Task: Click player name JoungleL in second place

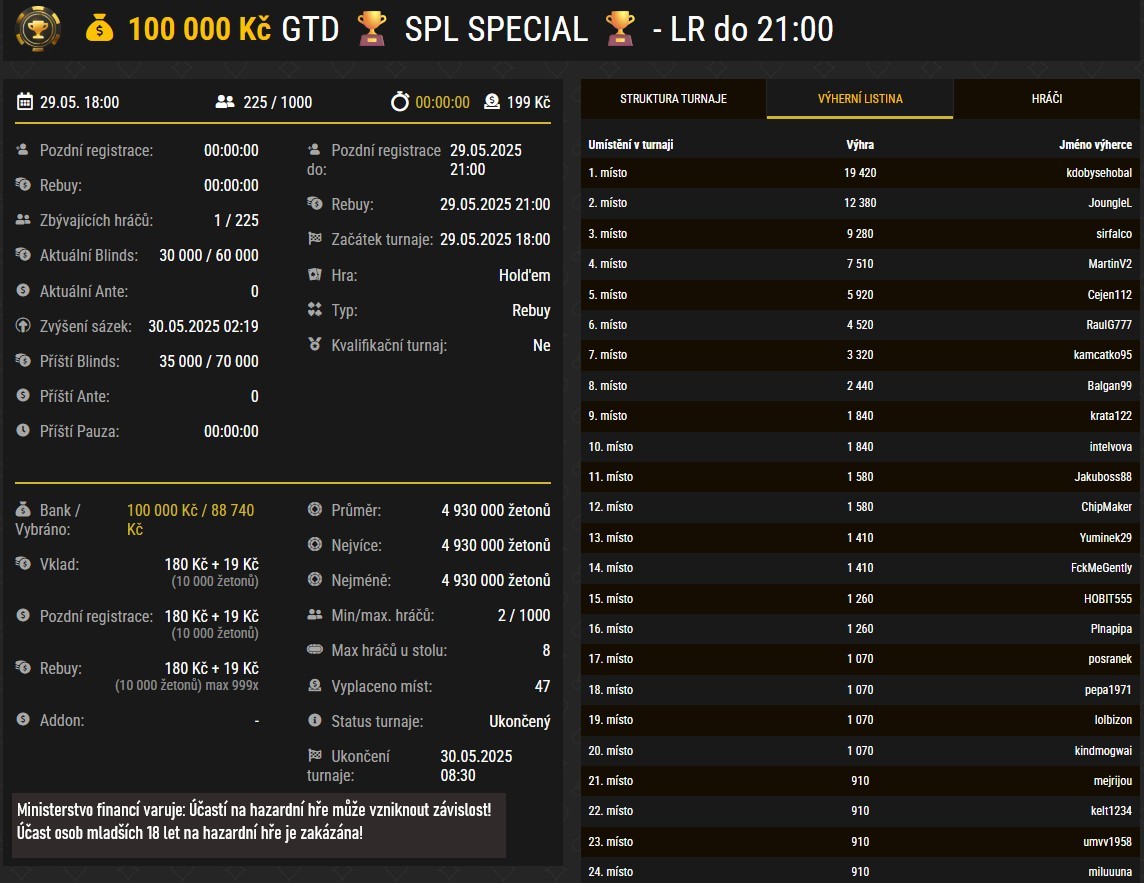Action: (1109, 203)
